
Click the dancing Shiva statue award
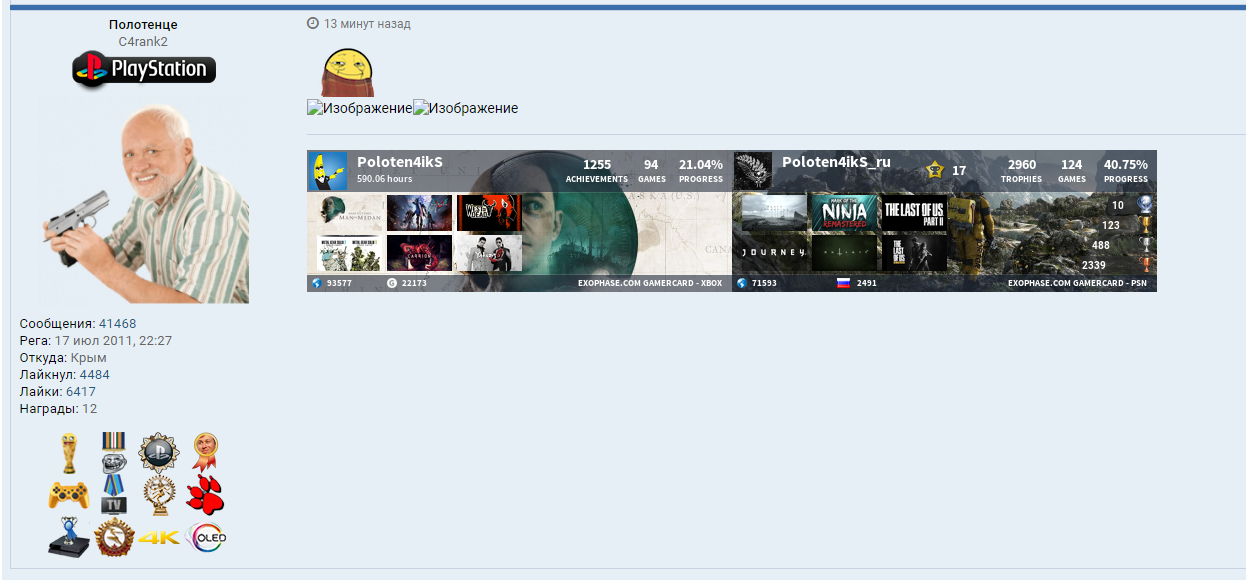click(158, 495)
